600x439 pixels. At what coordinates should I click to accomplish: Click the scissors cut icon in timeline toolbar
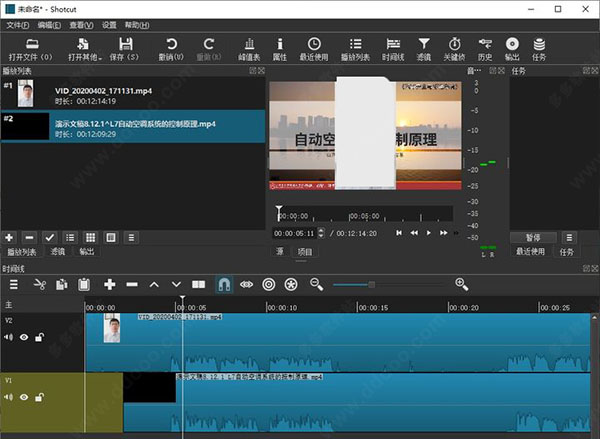coord(39,284)
